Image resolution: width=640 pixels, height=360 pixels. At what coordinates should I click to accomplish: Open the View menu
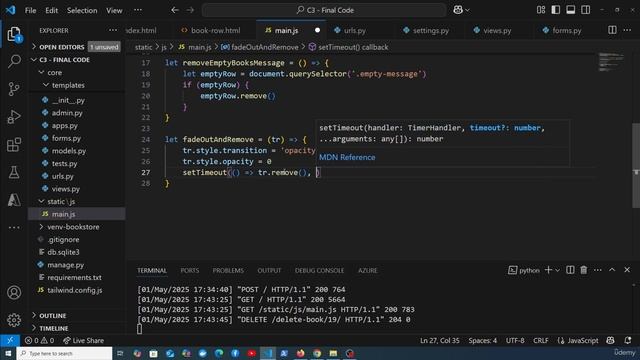coord(114,10)
